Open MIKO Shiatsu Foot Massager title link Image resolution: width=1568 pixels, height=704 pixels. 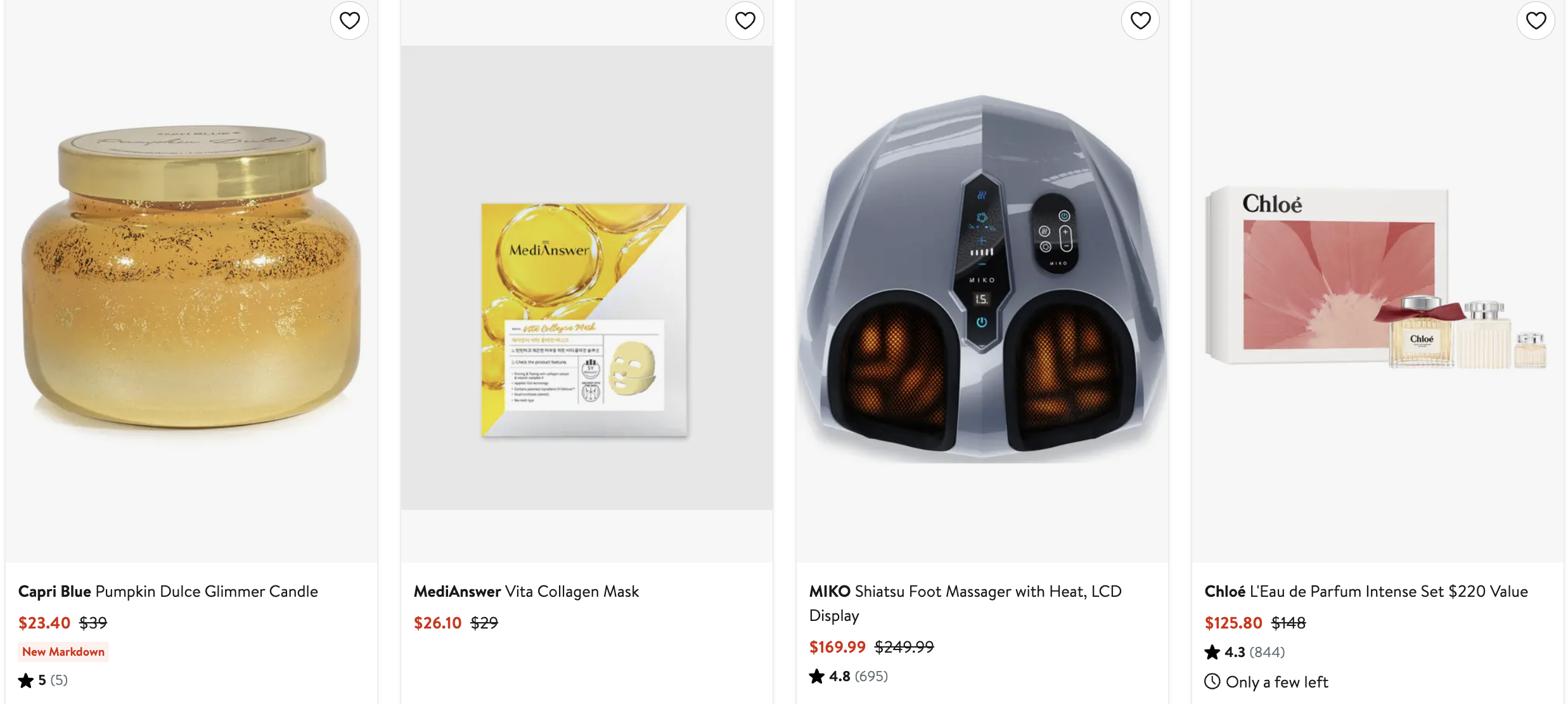click(x=965, y=592)
